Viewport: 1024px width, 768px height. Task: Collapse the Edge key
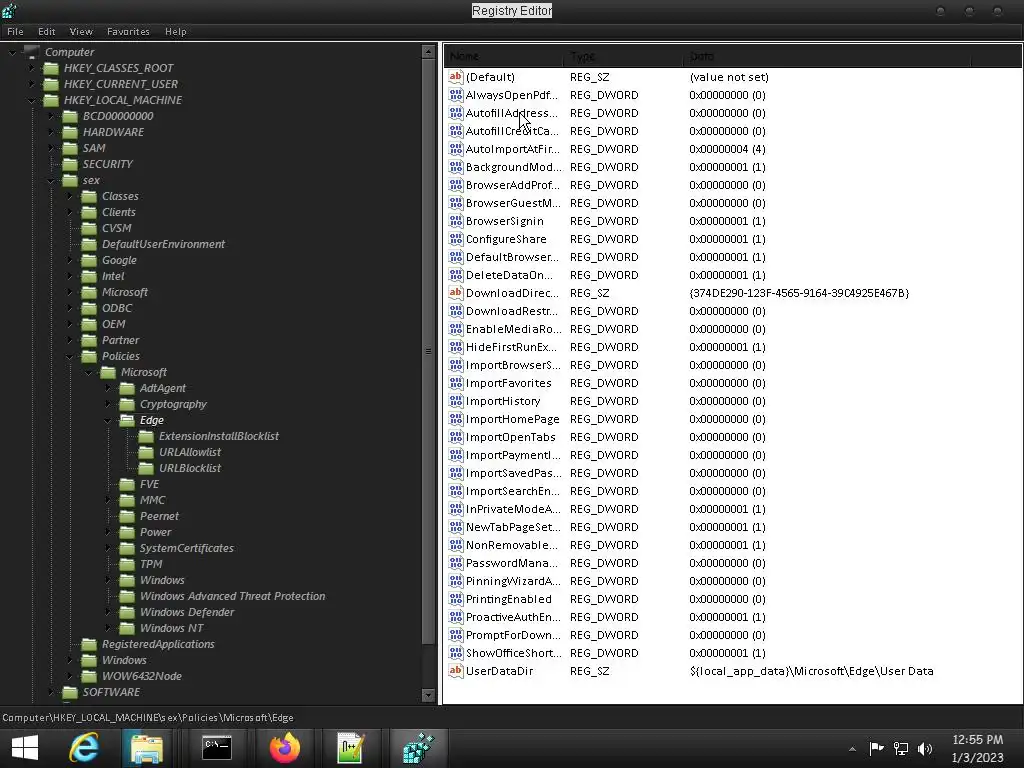(108, 420)
